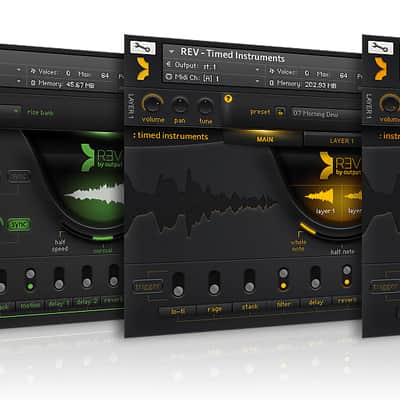Click the large grey waveform display
Screen dimensions: 400x400
pyautogui.click(x=203, y=203)
